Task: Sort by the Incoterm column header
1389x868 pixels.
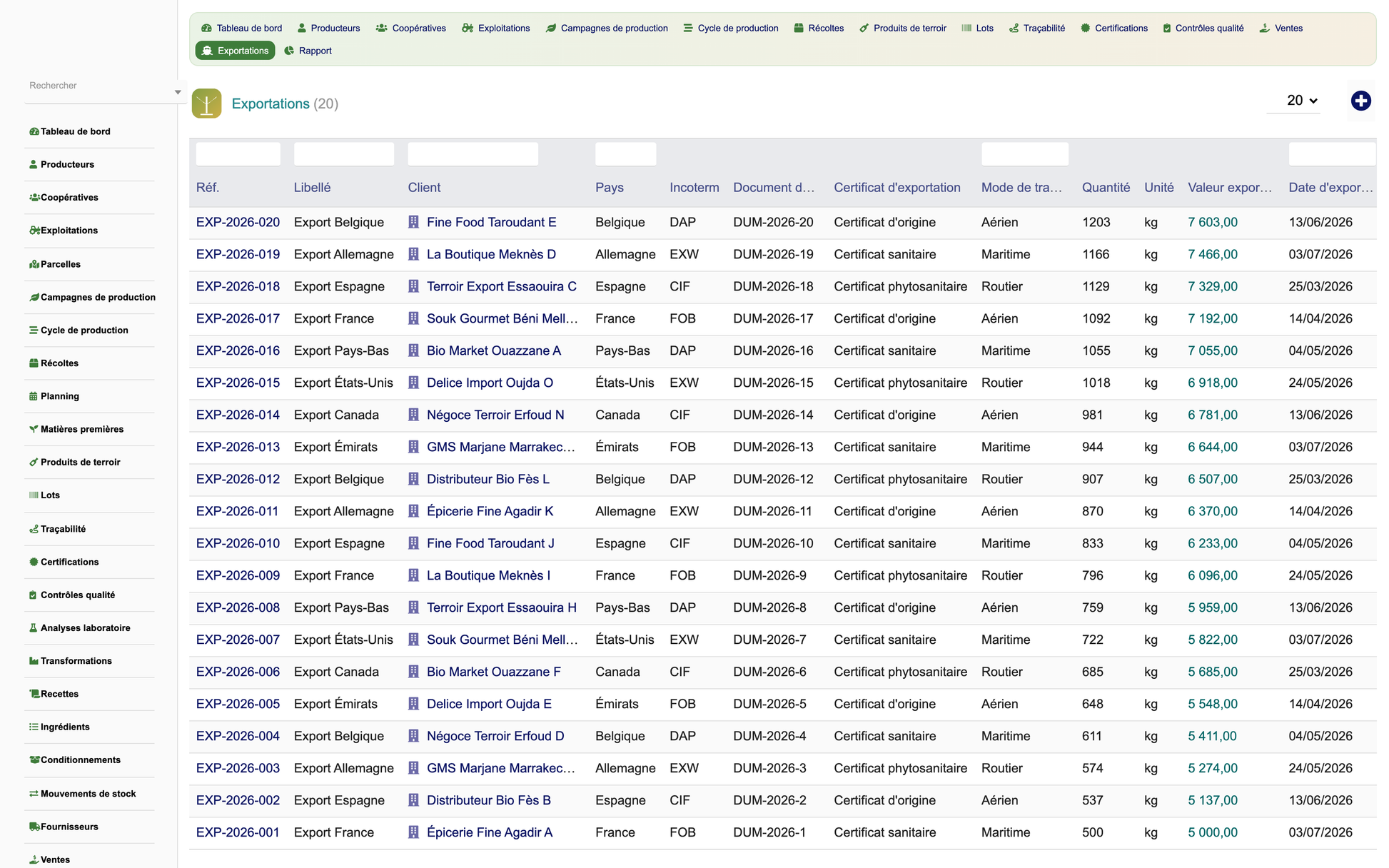Action: pos(694,188)
